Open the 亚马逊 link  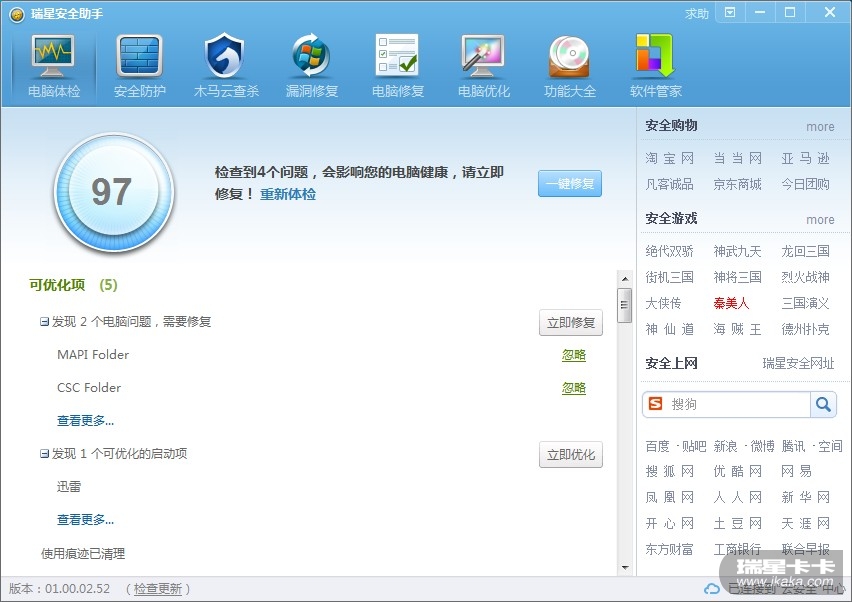(x=805, y=158)
